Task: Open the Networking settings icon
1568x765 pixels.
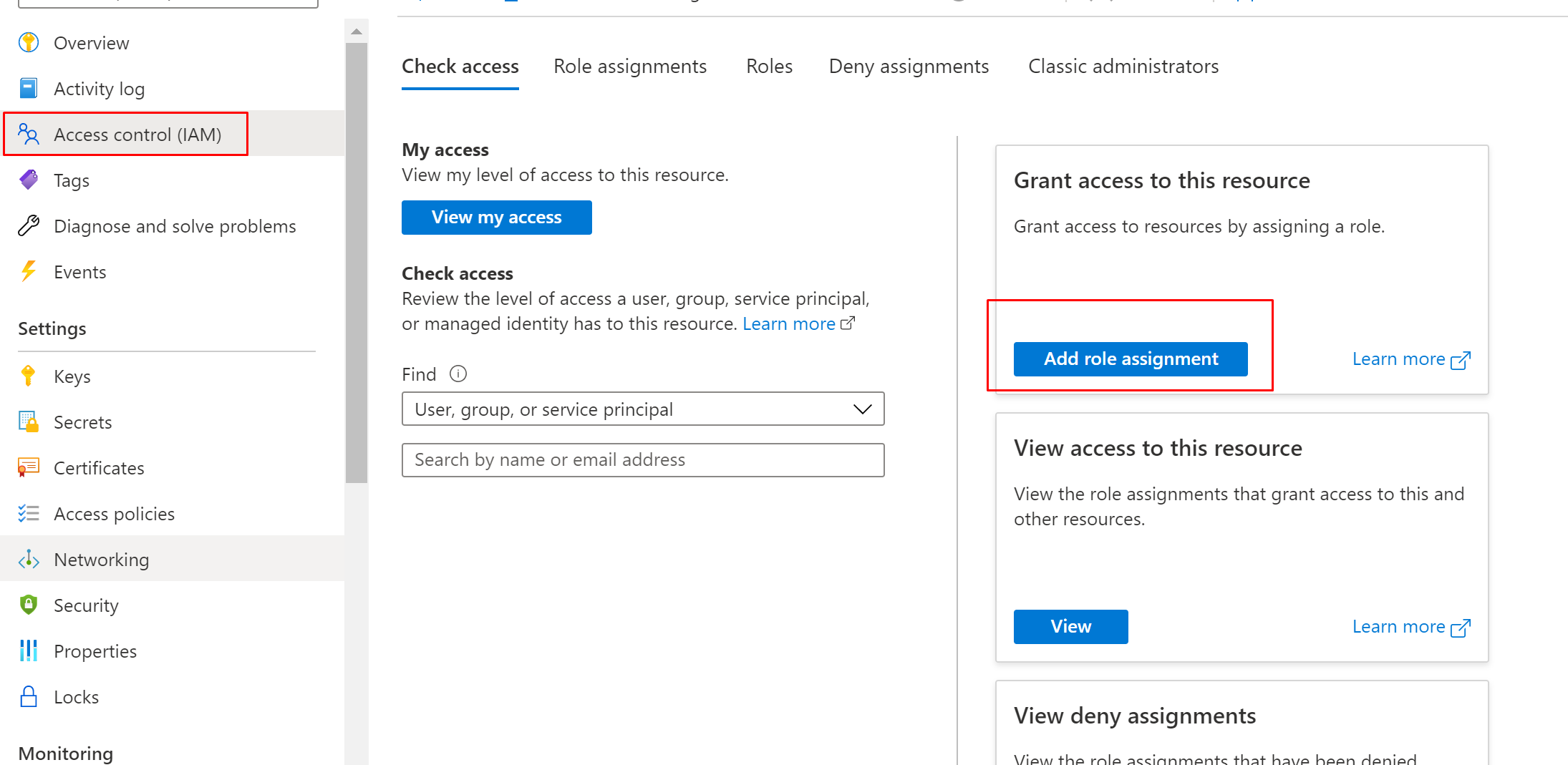Action: (29, 560)
